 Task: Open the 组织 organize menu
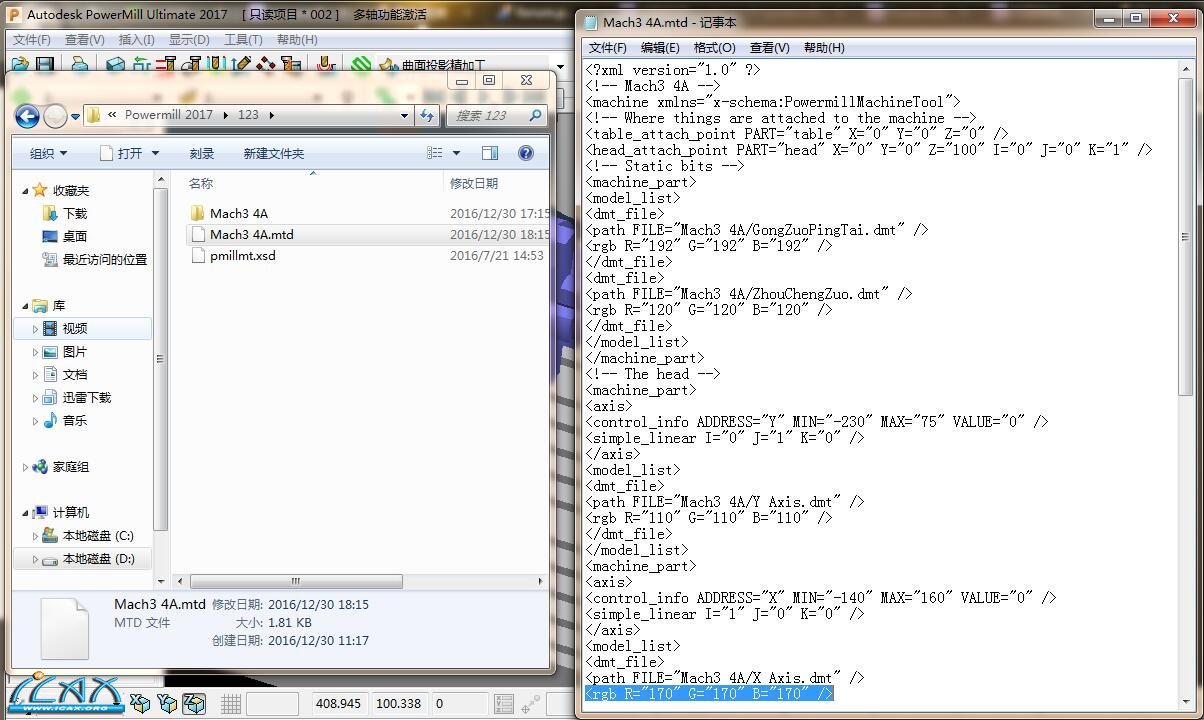coord(48,153)
